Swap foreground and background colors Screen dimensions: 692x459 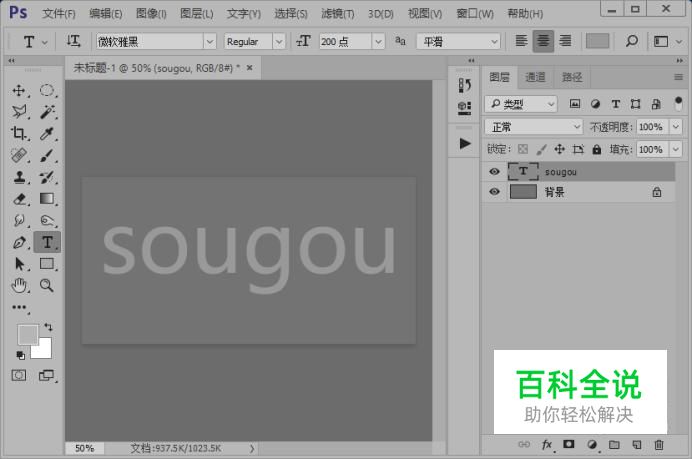[48, 327]
